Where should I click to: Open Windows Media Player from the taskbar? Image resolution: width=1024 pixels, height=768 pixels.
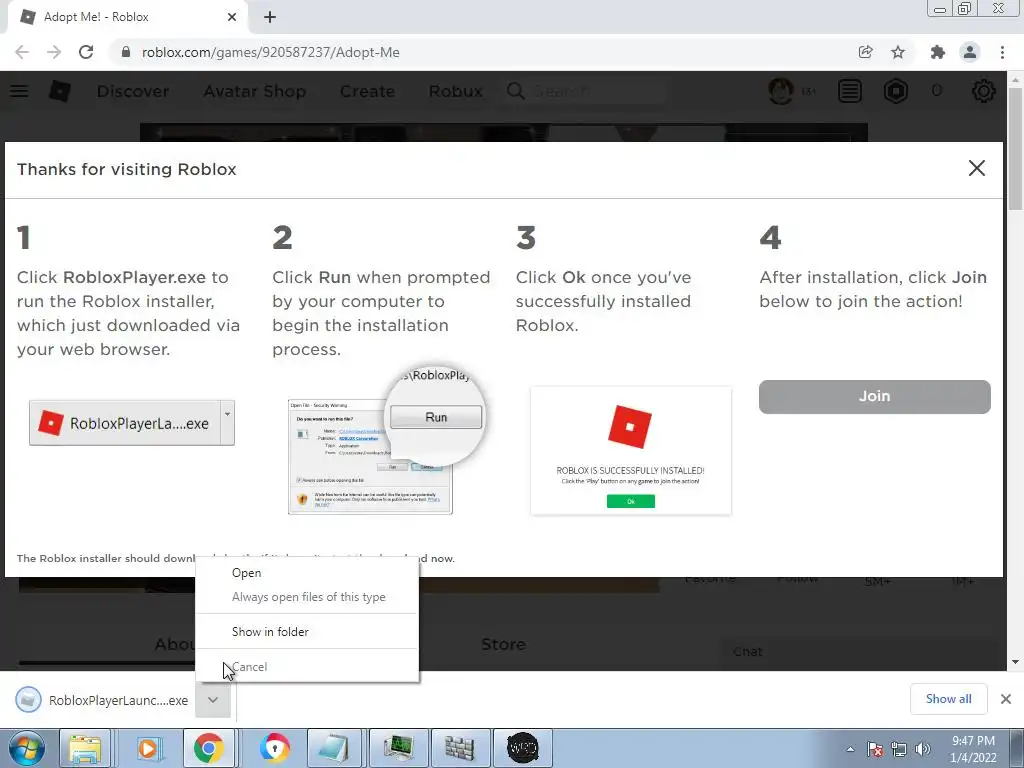[147, 748]
